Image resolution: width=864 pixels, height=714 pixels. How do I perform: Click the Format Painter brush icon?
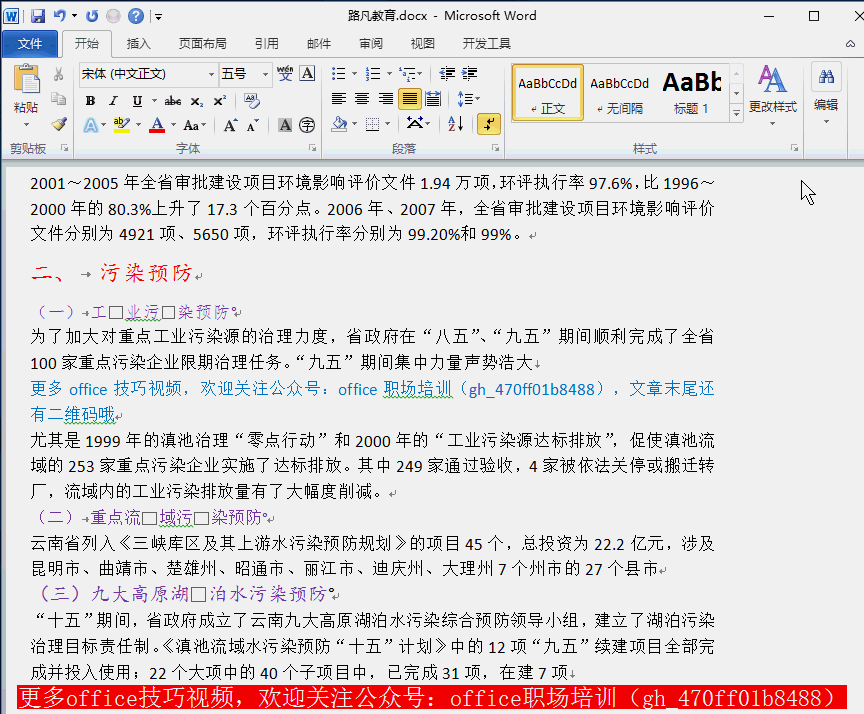pyautogui.click(x=59, y=124)
